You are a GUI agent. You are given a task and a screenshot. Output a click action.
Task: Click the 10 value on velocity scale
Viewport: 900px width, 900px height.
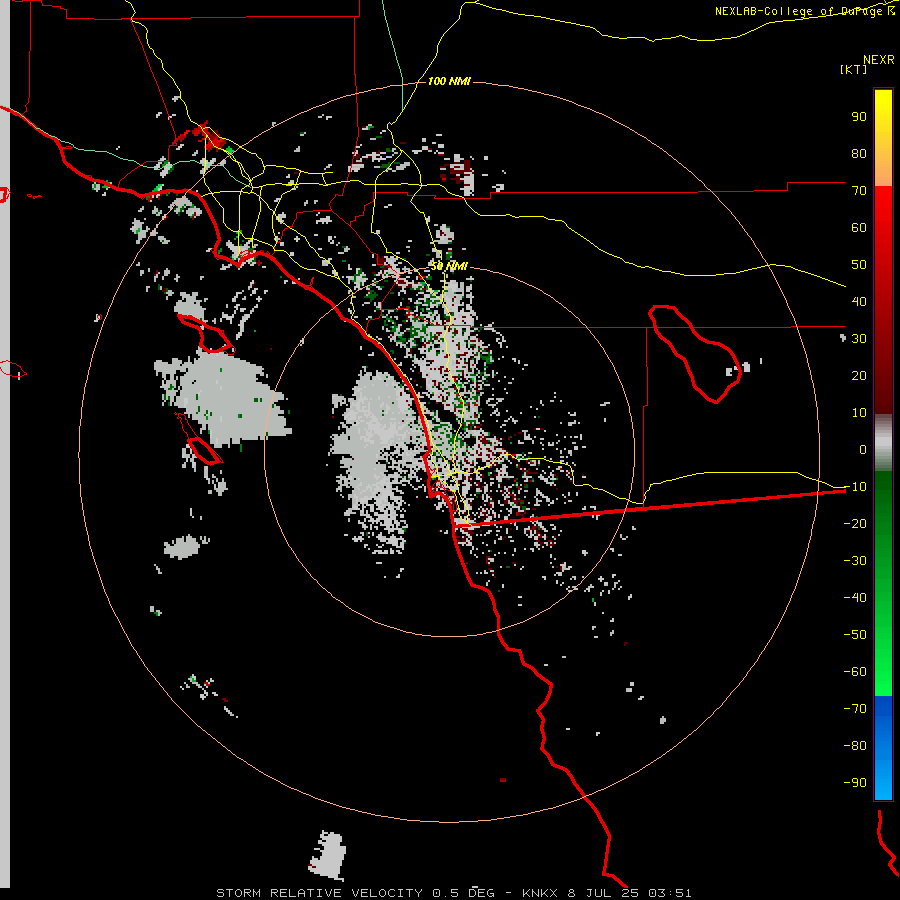tap(859, 413)
